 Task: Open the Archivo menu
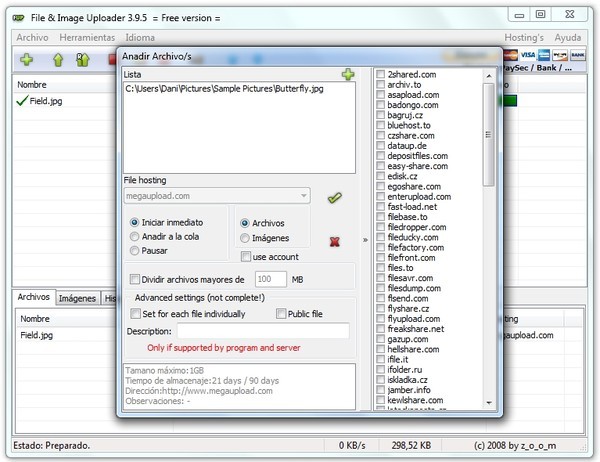[x=32, y=38]
